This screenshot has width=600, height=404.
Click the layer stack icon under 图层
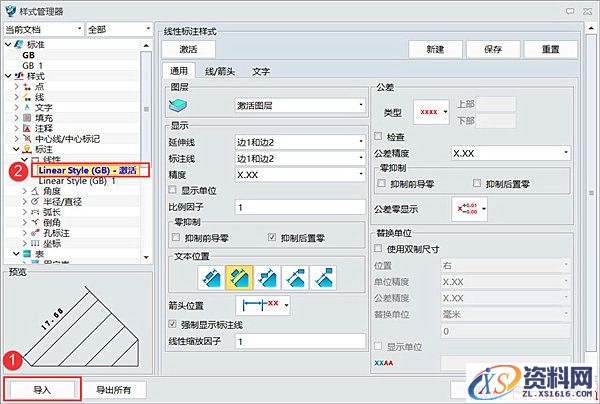pos(178,106)
